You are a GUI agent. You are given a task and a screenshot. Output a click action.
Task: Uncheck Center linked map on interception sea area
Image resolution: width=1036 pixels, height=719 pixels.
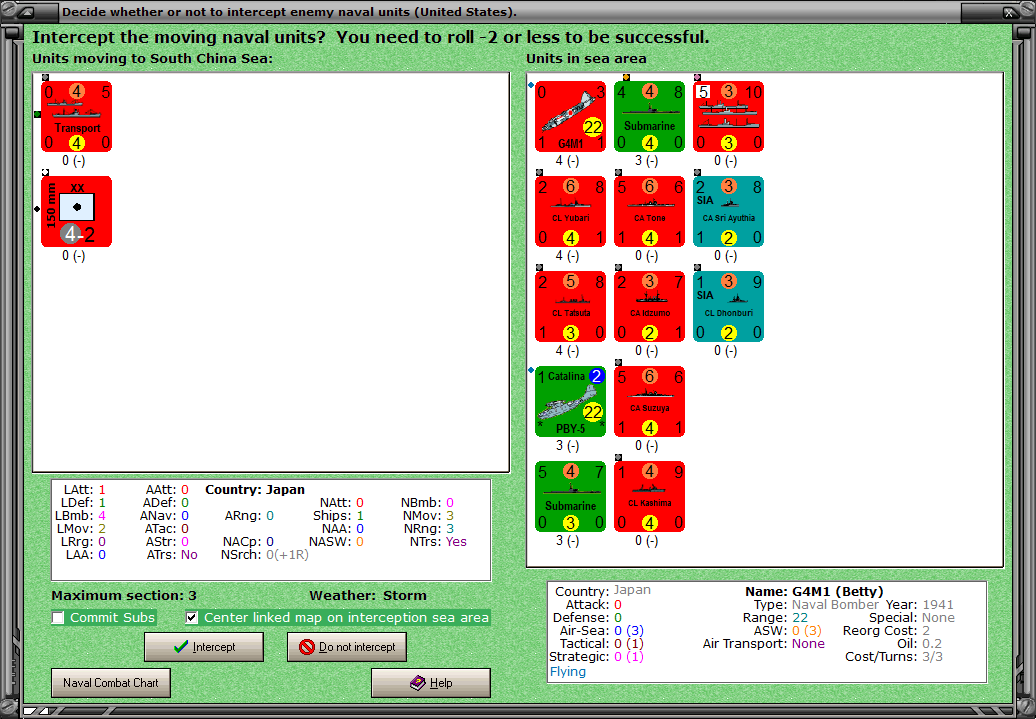[192, 618]
